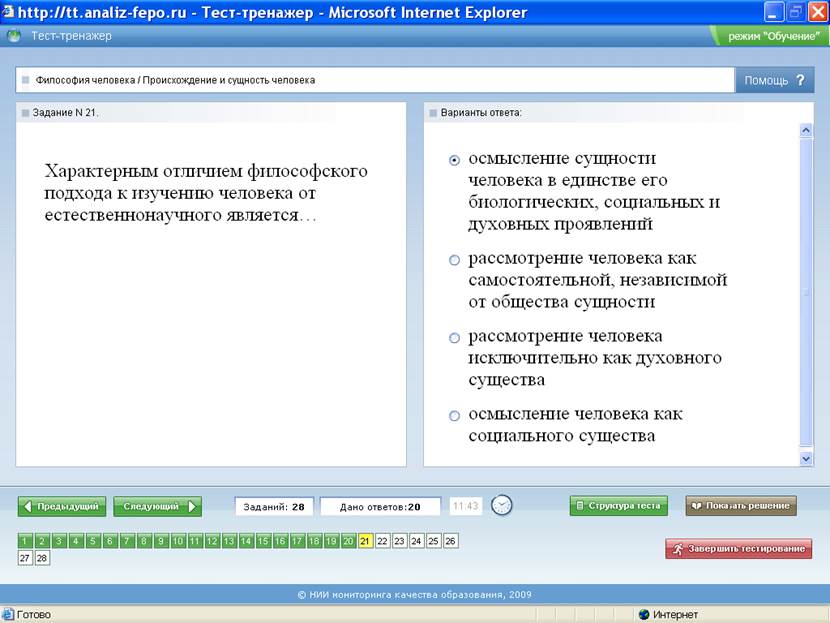
Task: Jump to unanswered question 23
Action: point(399,541)
